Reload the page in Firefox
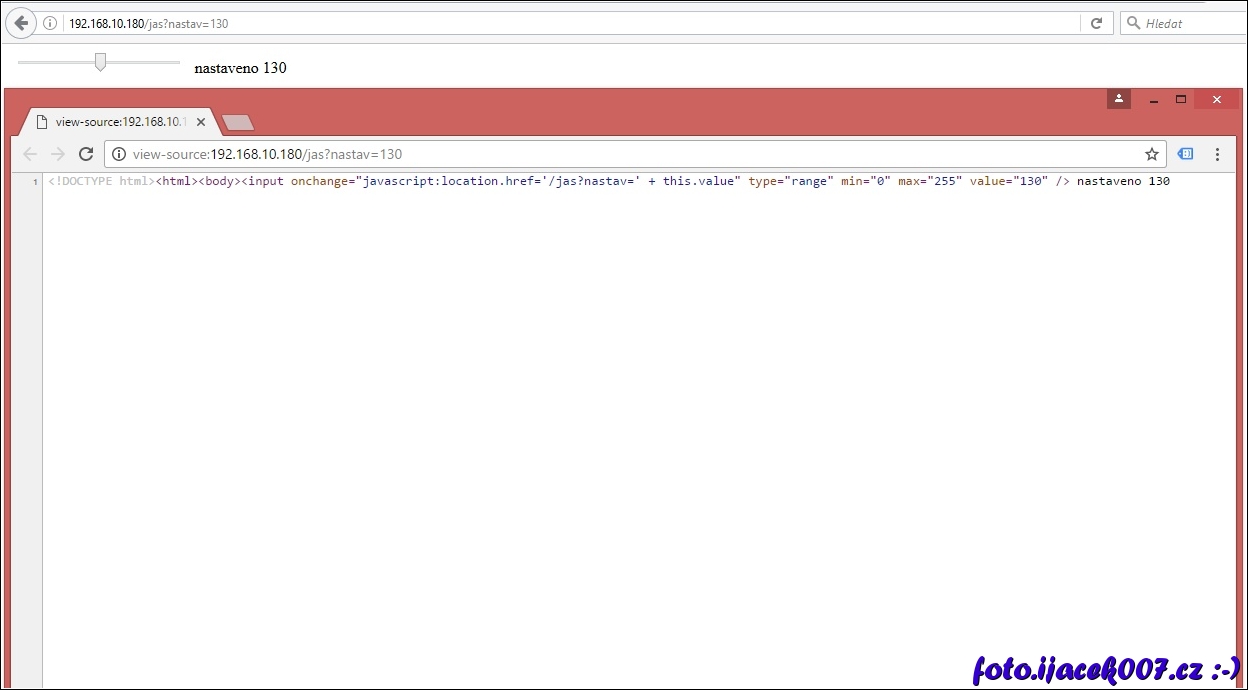Screen dimensions: 1248x690 1096,23
